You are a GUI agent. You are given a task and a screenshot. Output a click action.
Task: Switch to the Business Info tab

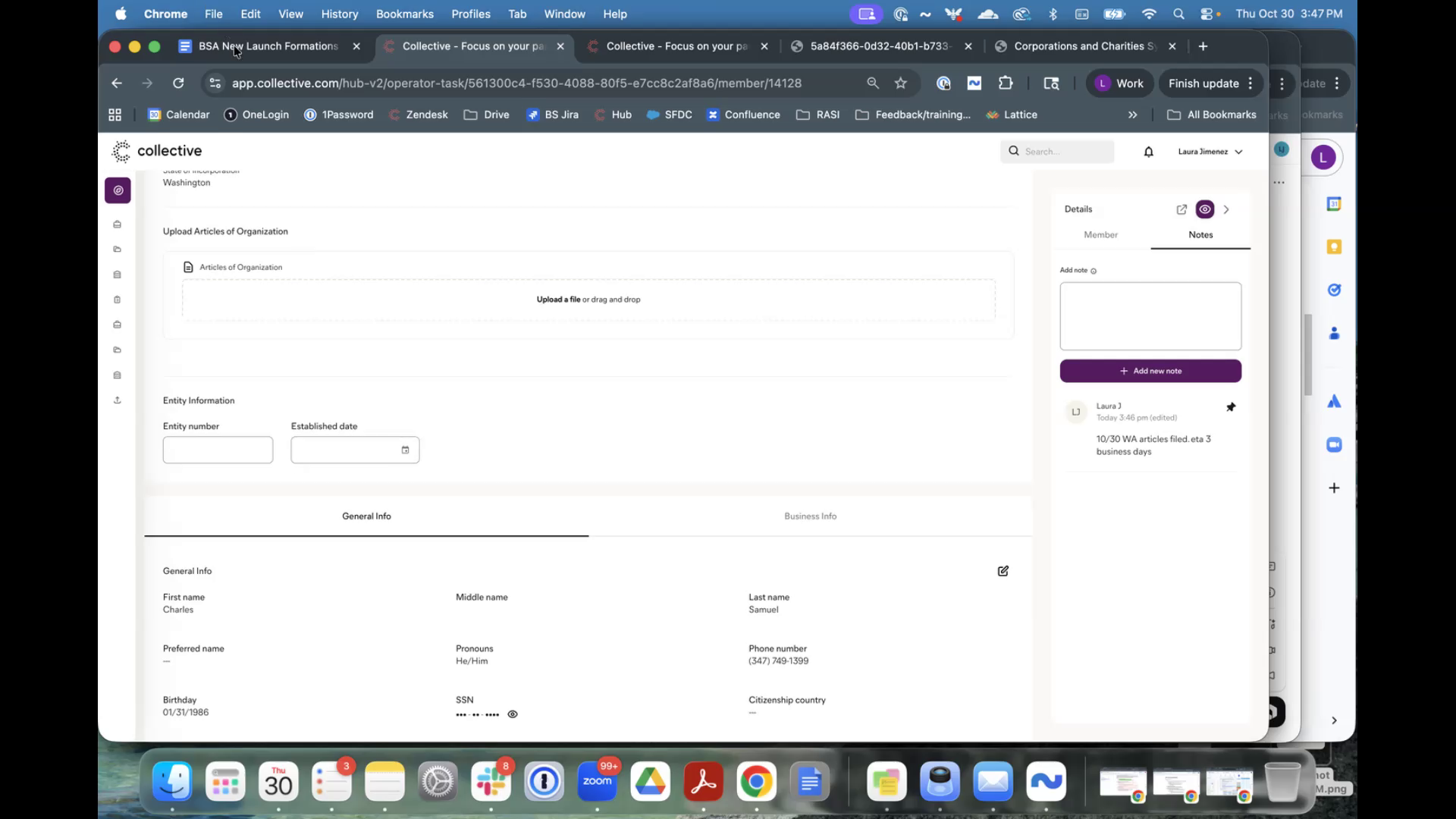810,516
